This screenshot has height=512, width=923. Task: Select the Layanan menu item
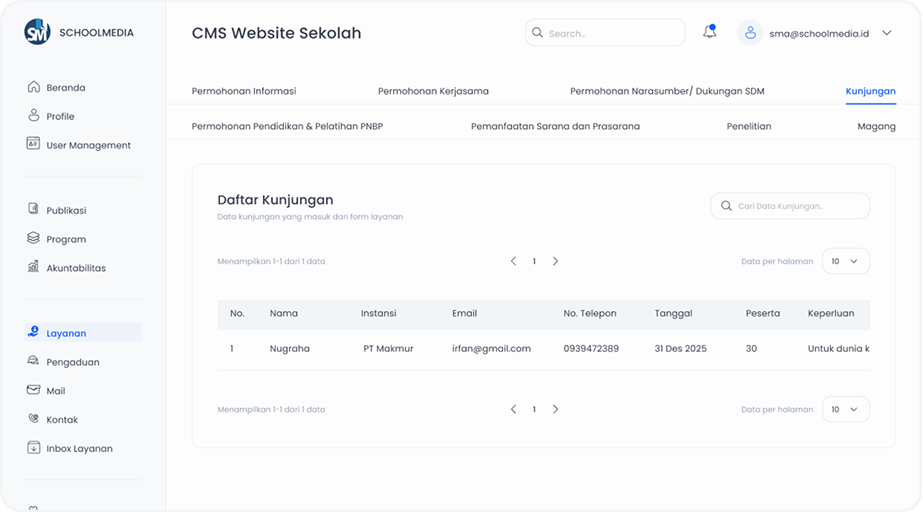coord(83,333)
